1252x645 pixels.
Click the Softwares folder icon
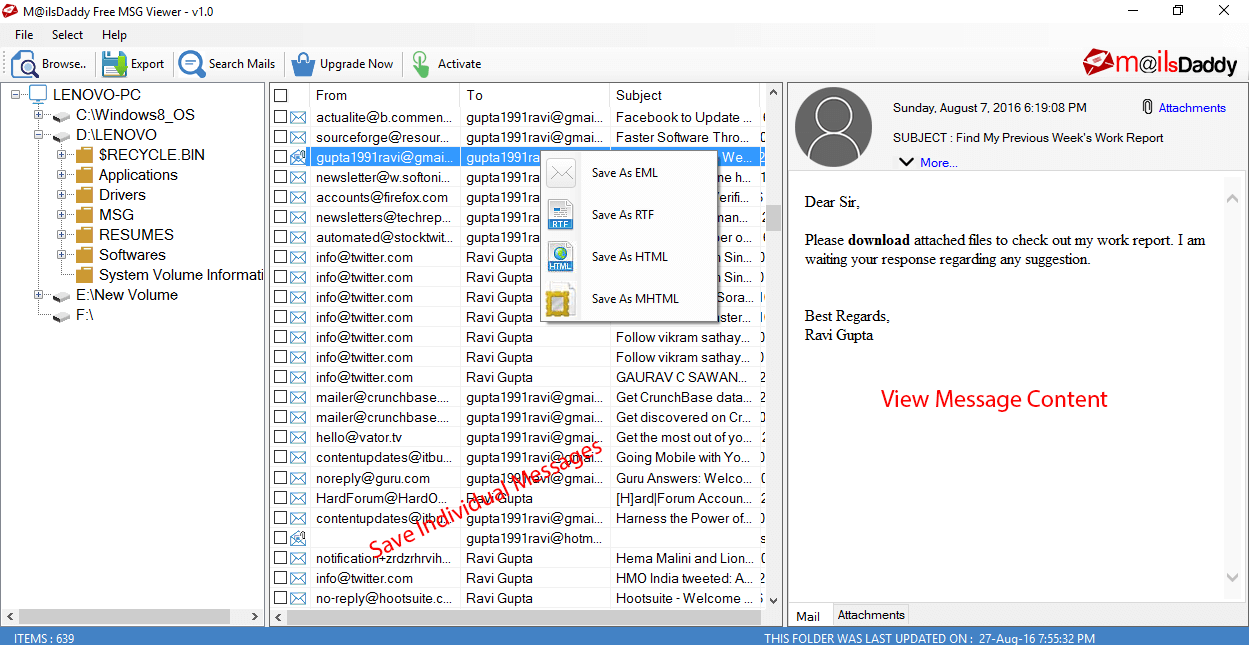point(84,255)
